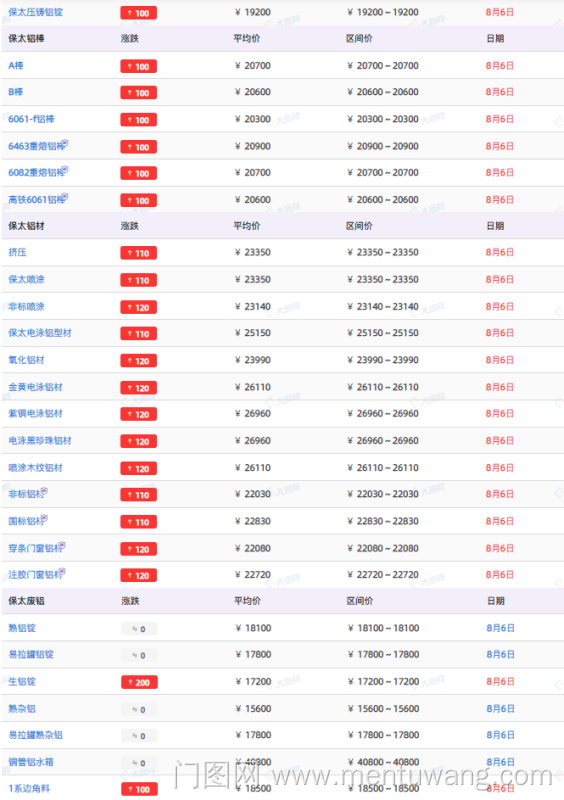Click the grey 0 change badge for 熟铝锭

tap(139, 629)
